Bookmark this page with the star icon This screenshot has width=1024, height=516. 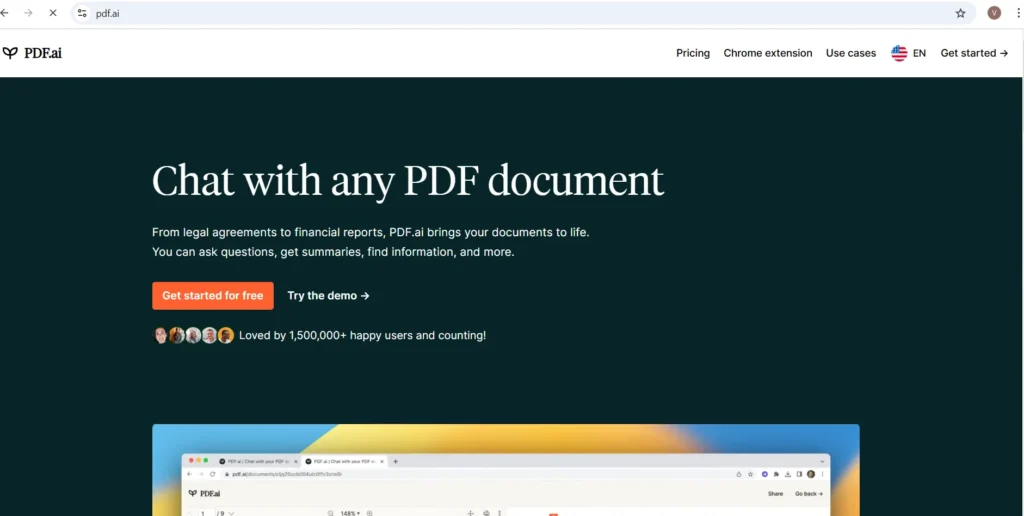tap(960, 13)
